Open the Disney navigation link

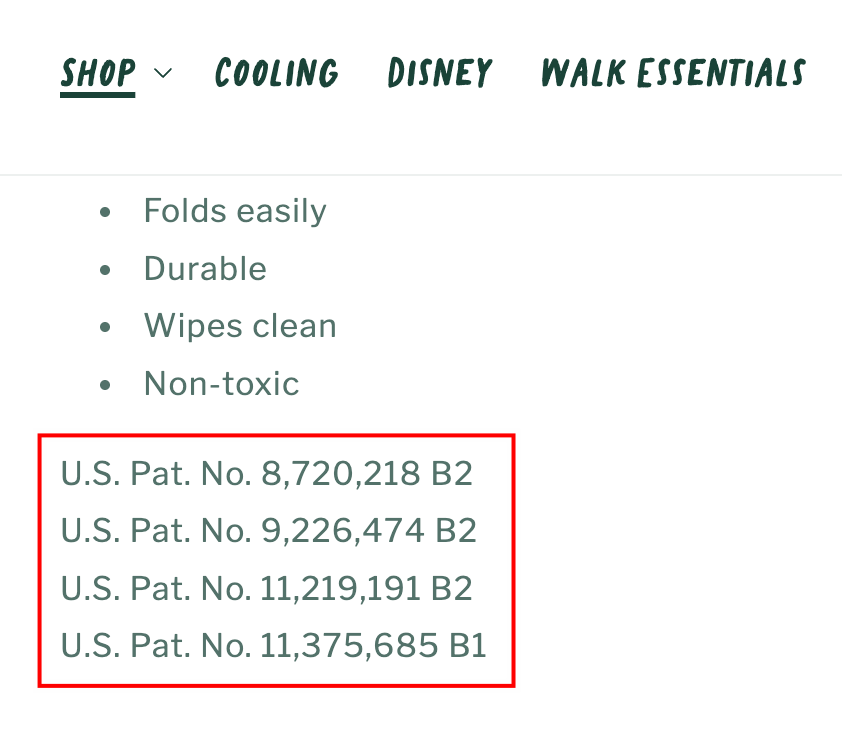[440, 73]
